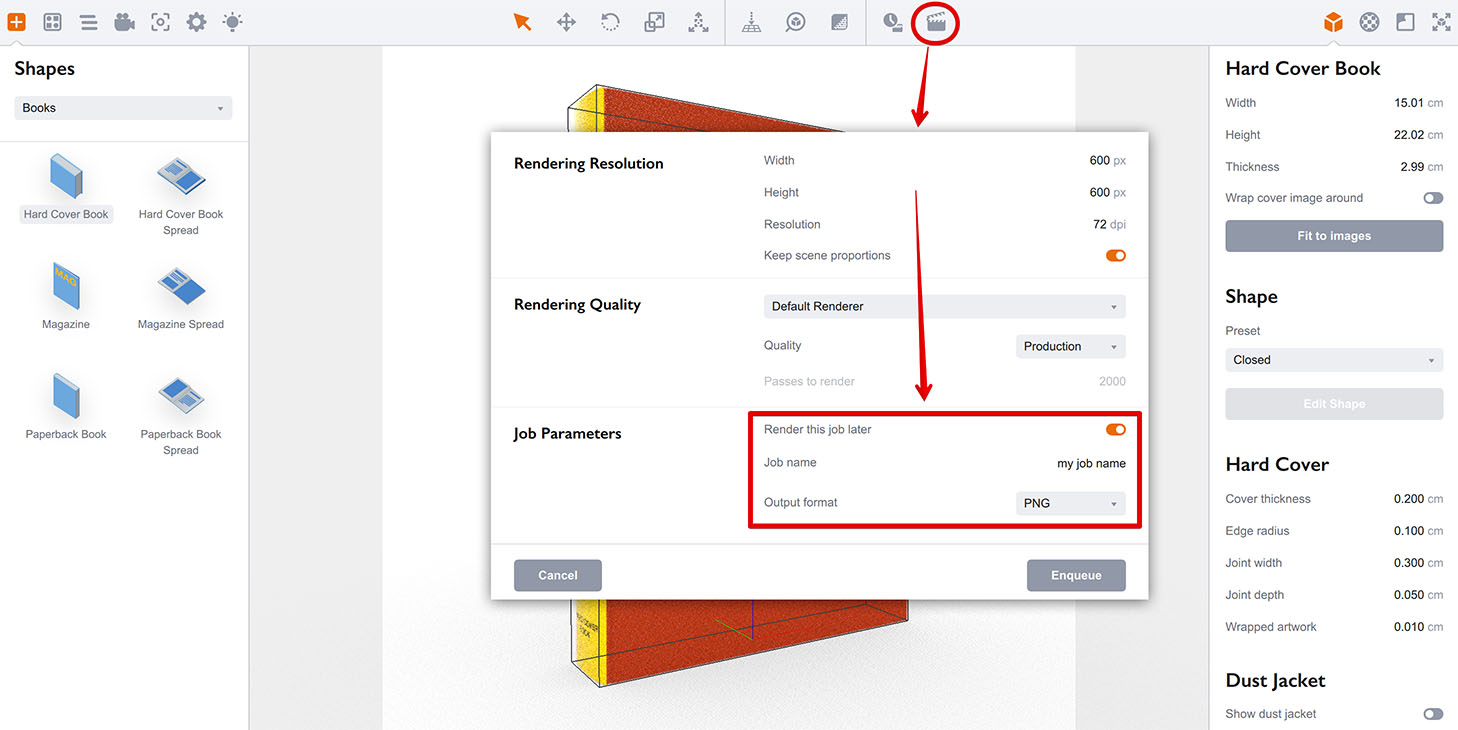Expand the Quality Production dropdown
Screen dimensions: 1458x730
(1070, 347)
